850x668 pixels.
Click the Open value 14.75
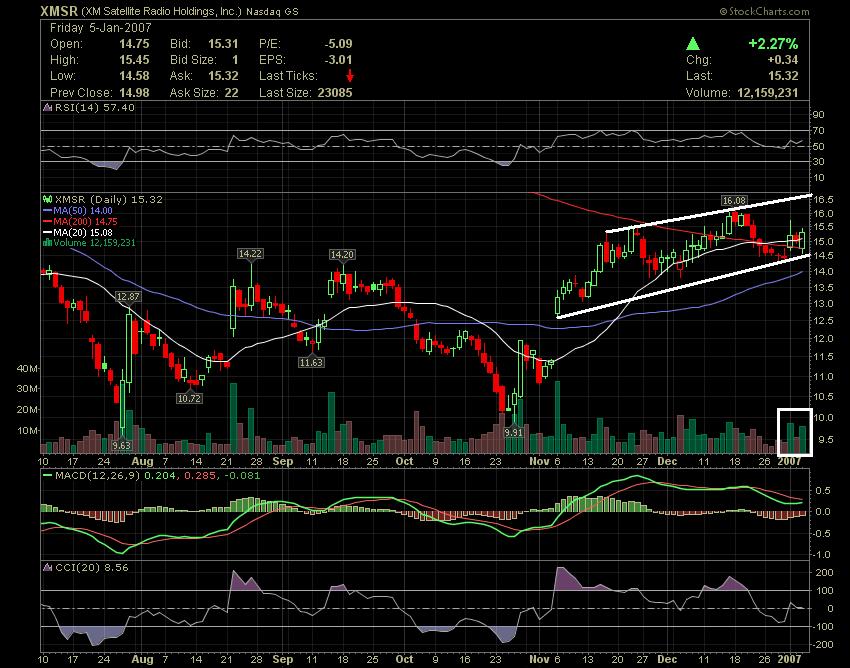(134, 44)
